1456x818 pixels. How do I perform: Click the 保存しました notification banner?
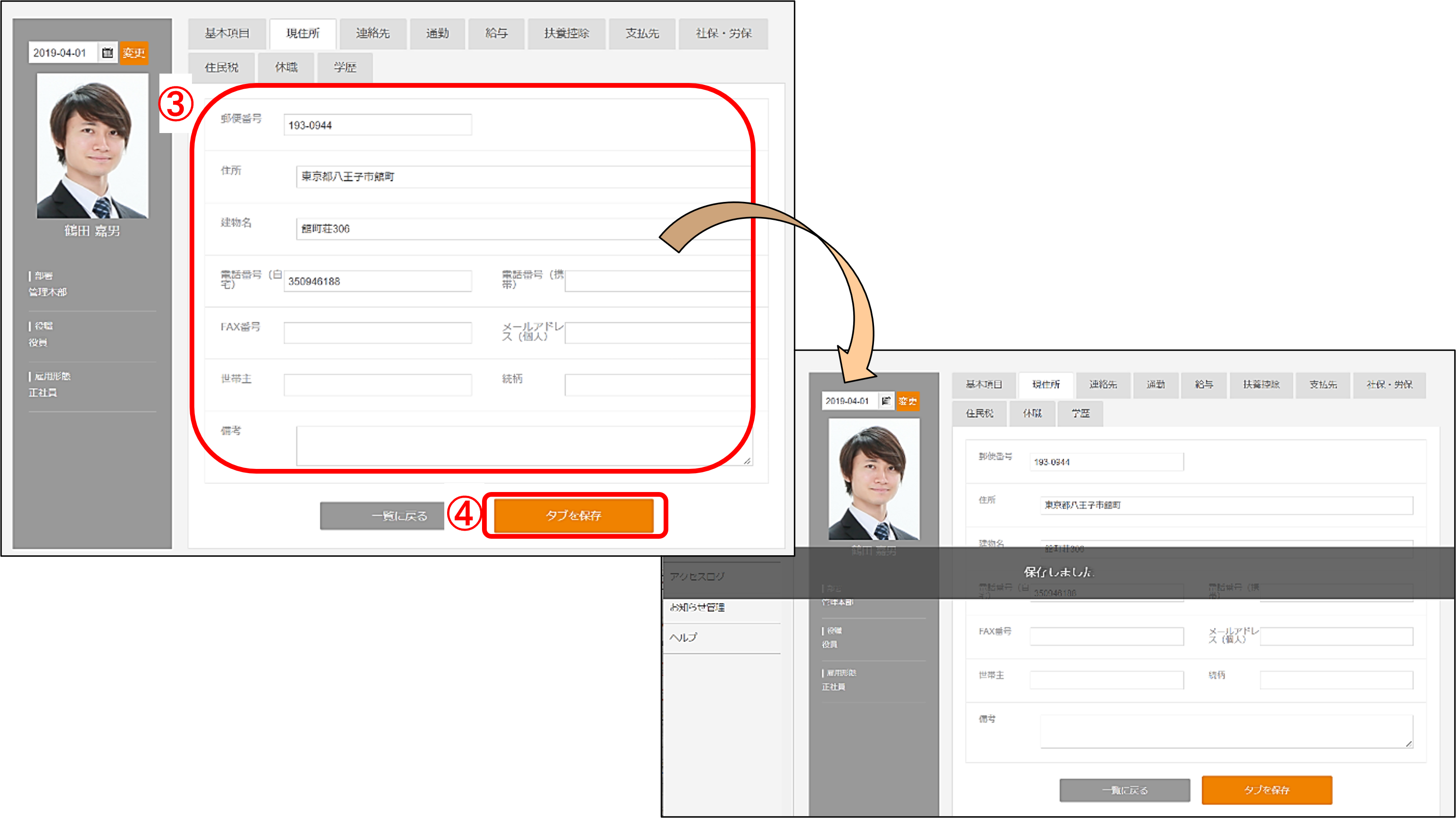pyautogui.click(x=1059, y=573)
